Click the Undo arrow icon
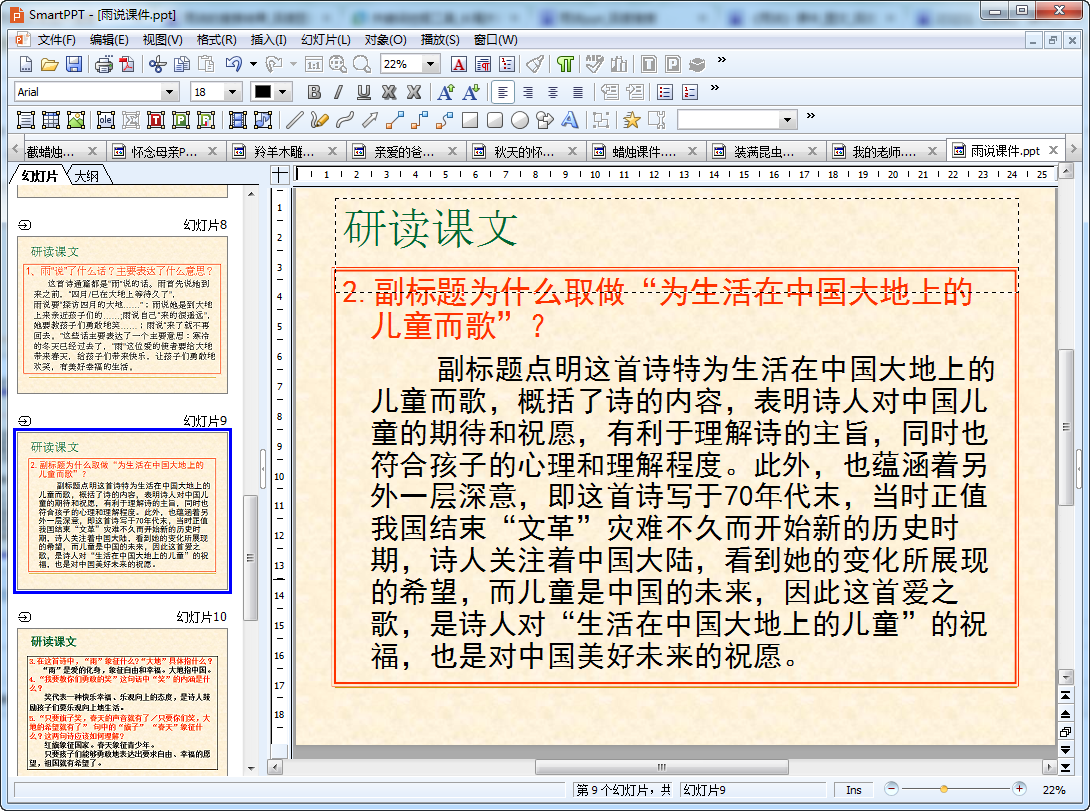The height and width of the screenshot is (811, 1090). [233, 64]
